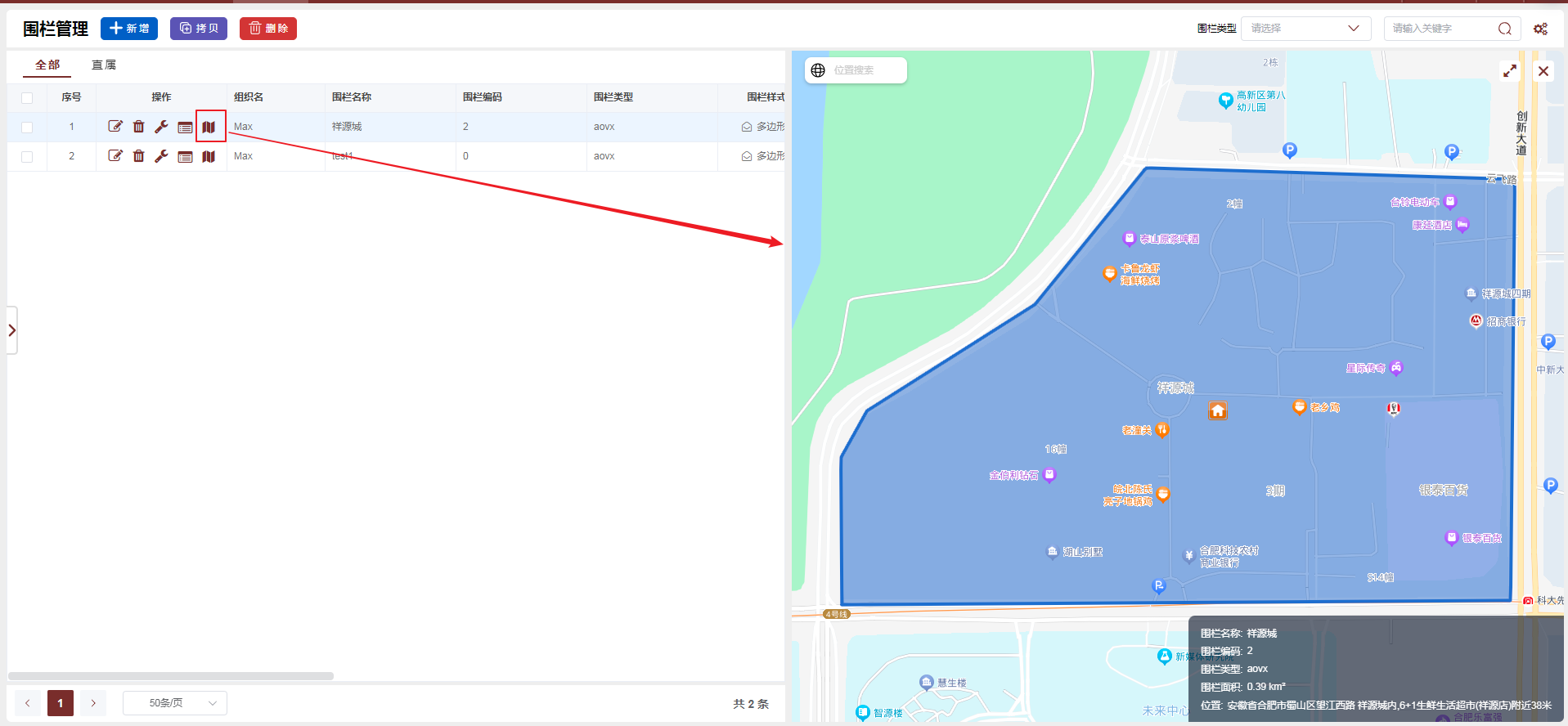The width and height of the screenshot is (1568, 726).
Task: Show map view for fence 祥源城
Action: (x=209, y=127)
